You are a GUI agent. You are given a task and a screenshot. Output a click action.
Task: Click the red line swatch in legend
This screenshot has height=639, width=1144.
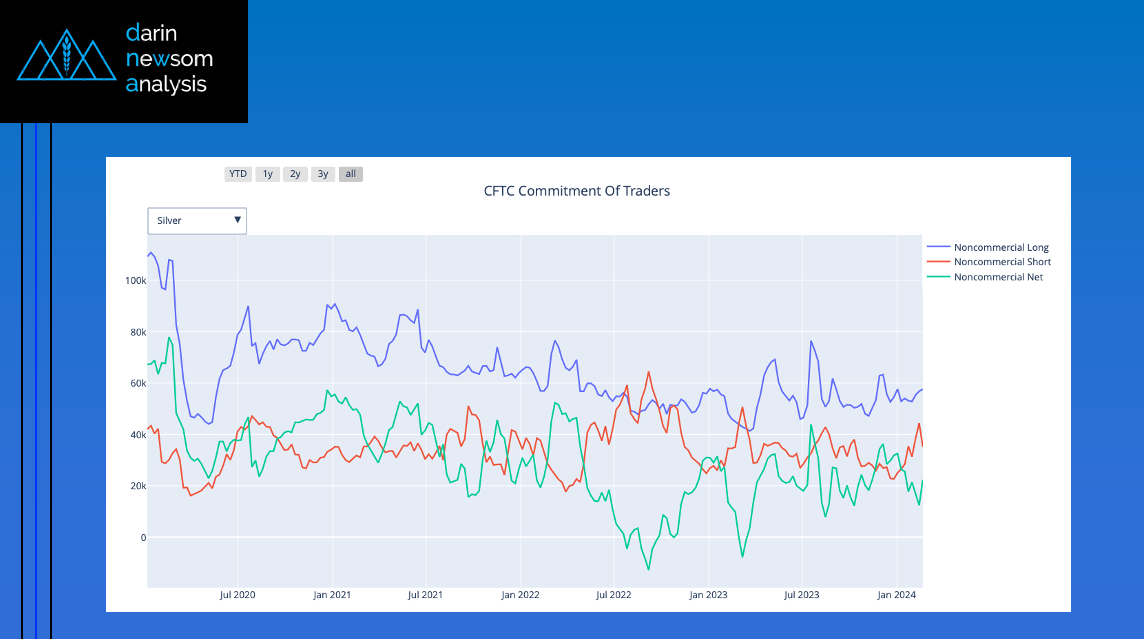point(938,262)
